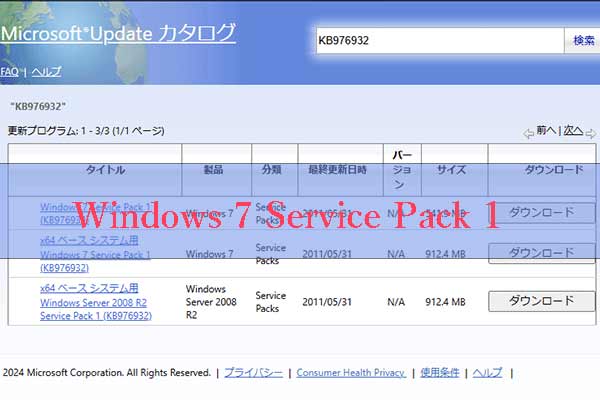Sort by 最終更新日時 column header
Image resolution: width=600 pixels, height=400 pixels.
click(x=338, y=169)
